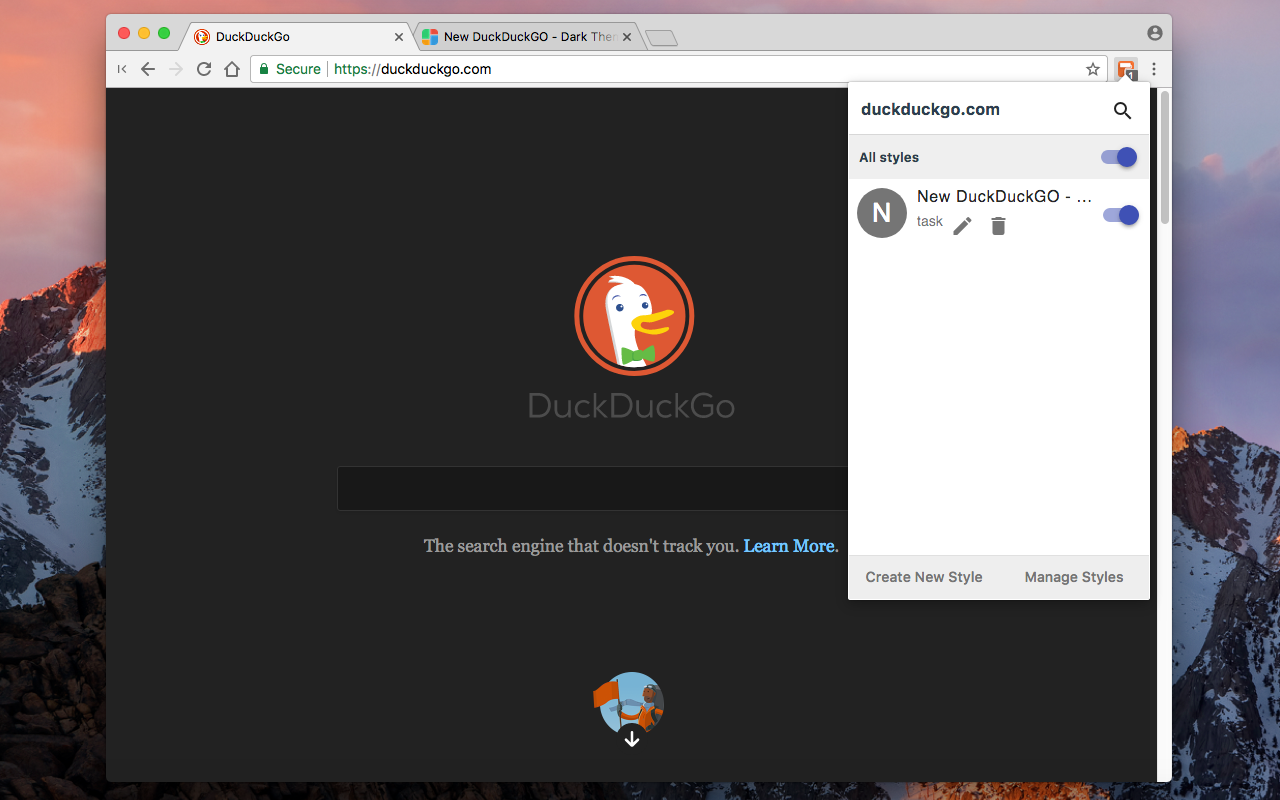
Task: Open a new tab with the blank tab button
Action: click(x=661, y=38)
